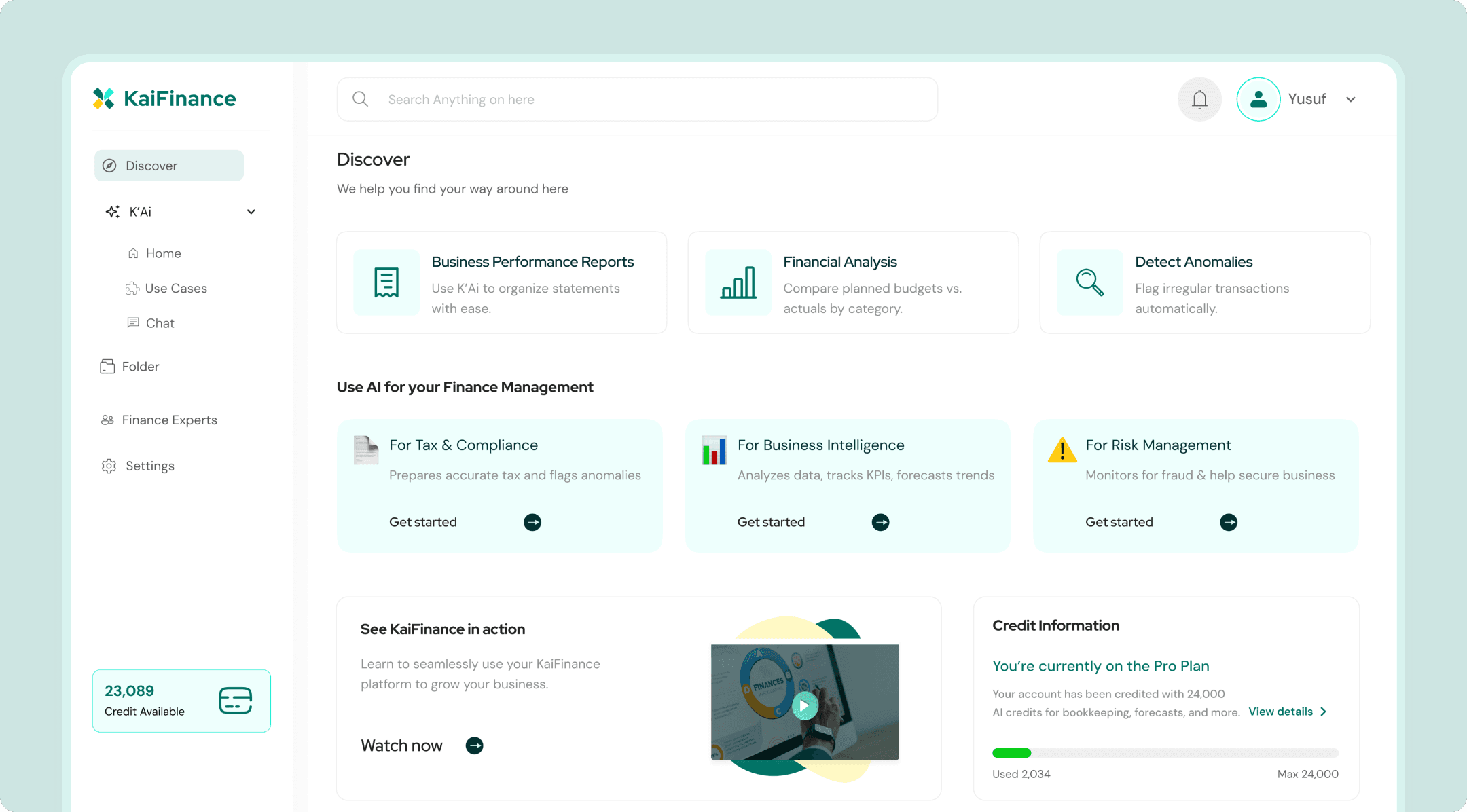Click Watch now to see KaiFinance in action
Screen dimensions: 1467x812
402,745
